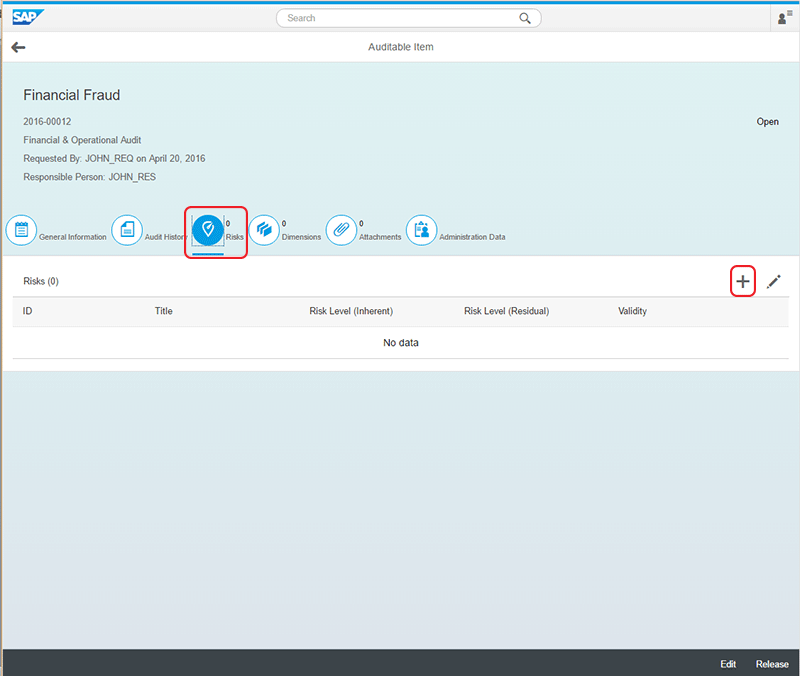Click the ID column header
The image size is (800, 676).
[x=28, y=311]
